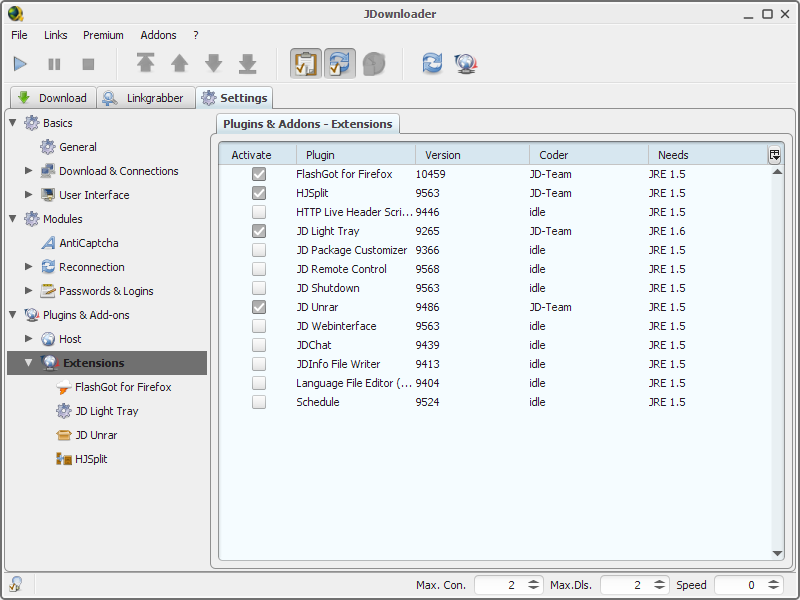800x600 pixels.
Task: Collapse the Plugins & Add-ons section
Action: (12, 314)
